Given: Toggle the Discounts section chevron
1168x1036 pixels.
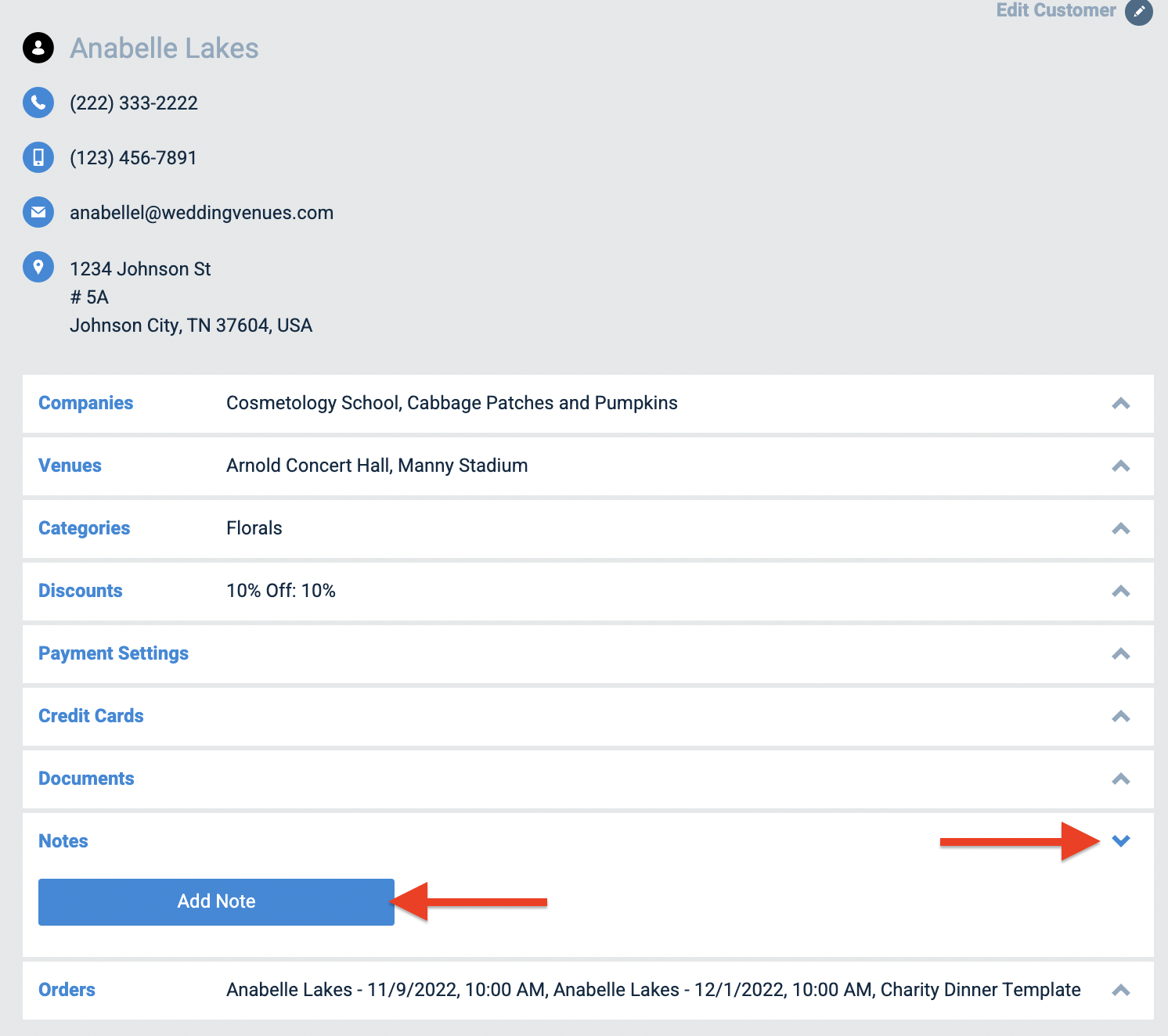Looking at the screenshot, I should 1121,592.
